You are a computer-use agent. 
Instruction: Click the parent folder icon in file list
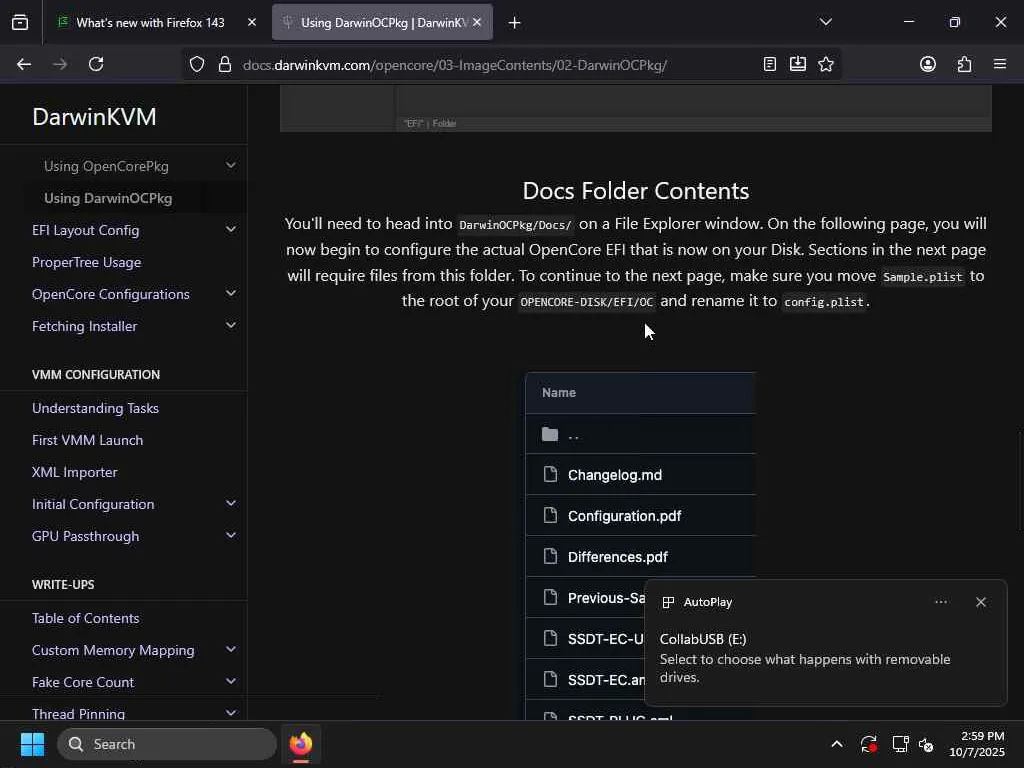pyautogui.click(x=550, y=434)
